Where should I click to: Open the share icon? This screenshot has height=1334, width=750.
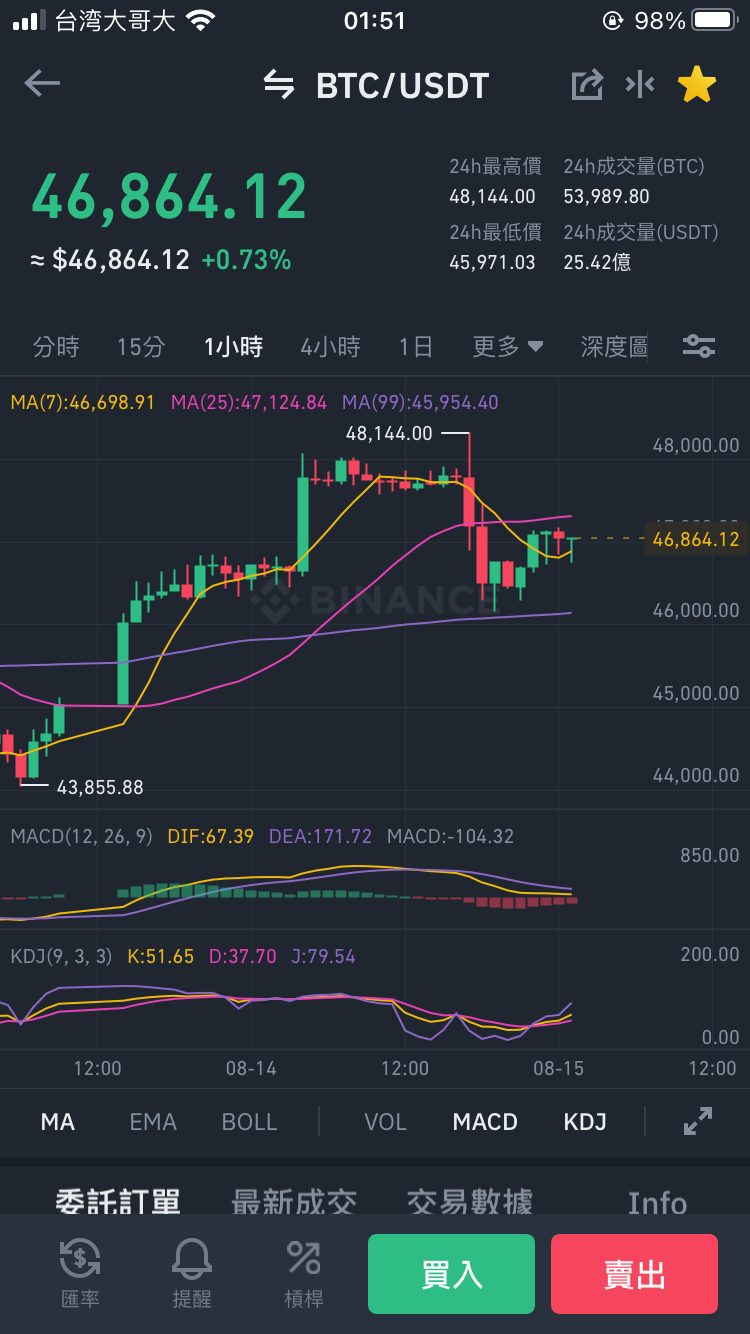tap(587, 85)
